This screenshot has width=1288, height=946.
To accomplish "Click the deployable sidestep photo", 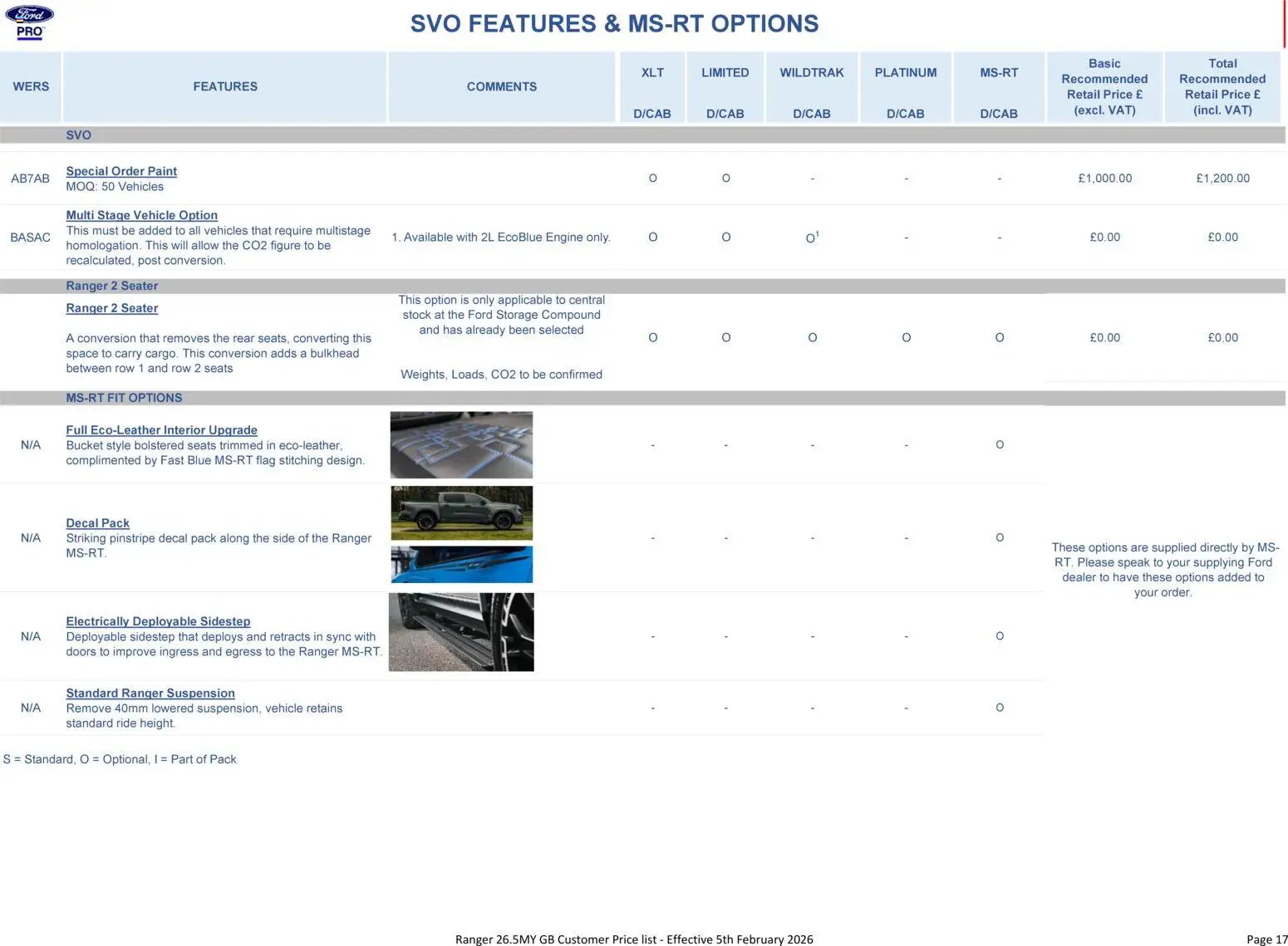I will [461, 632].
